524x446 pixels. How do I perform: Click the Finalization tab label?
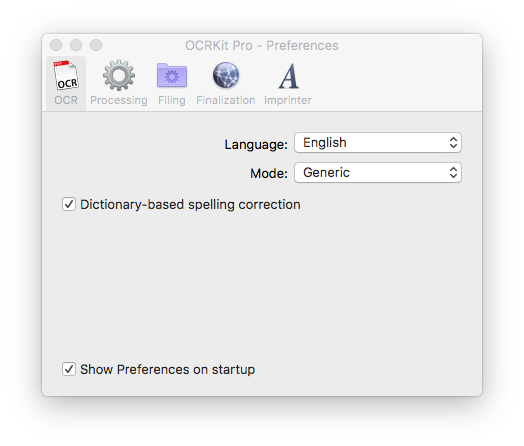click(x=226, y=100)
